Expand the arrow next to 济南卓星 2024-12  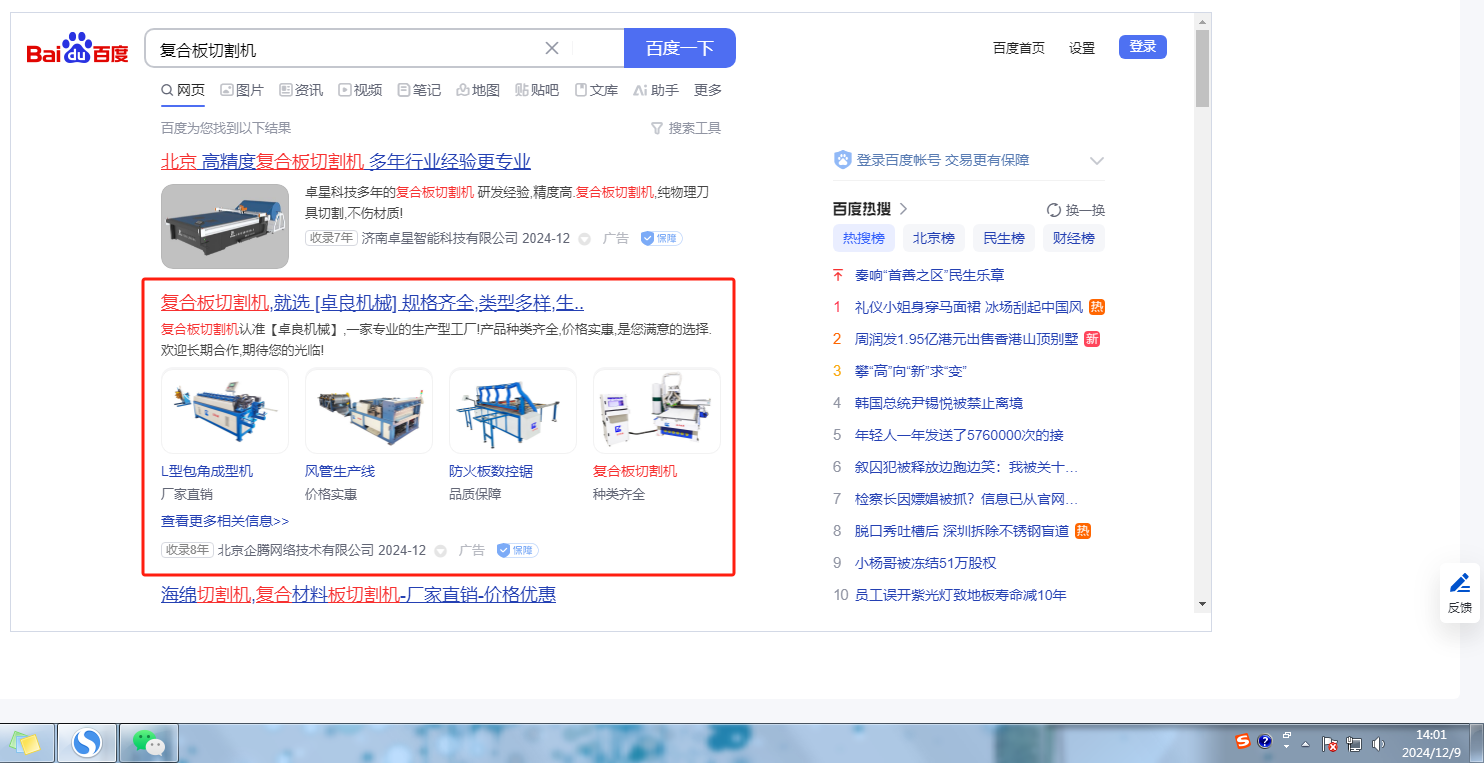[584, 239]
